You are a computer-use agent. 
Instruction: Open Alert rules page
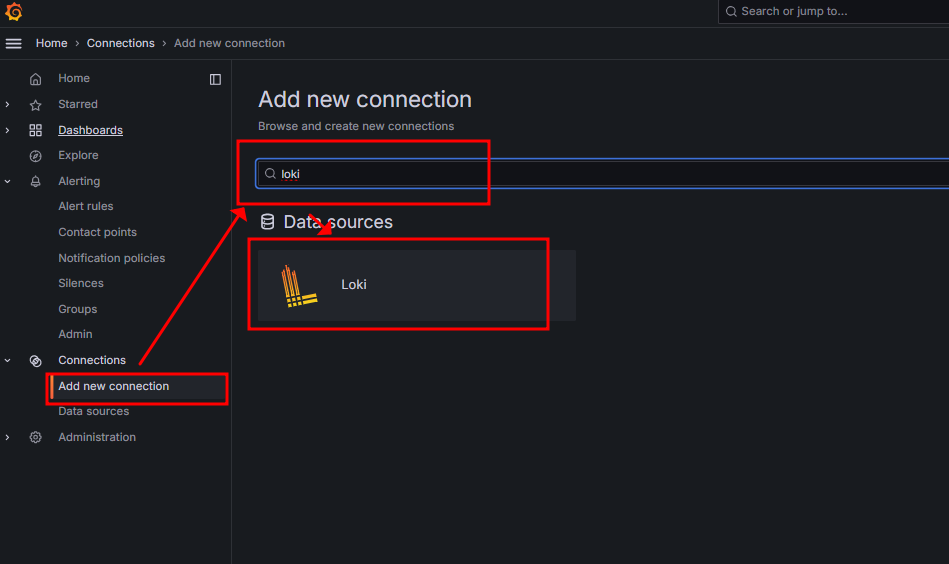(85, 206)
